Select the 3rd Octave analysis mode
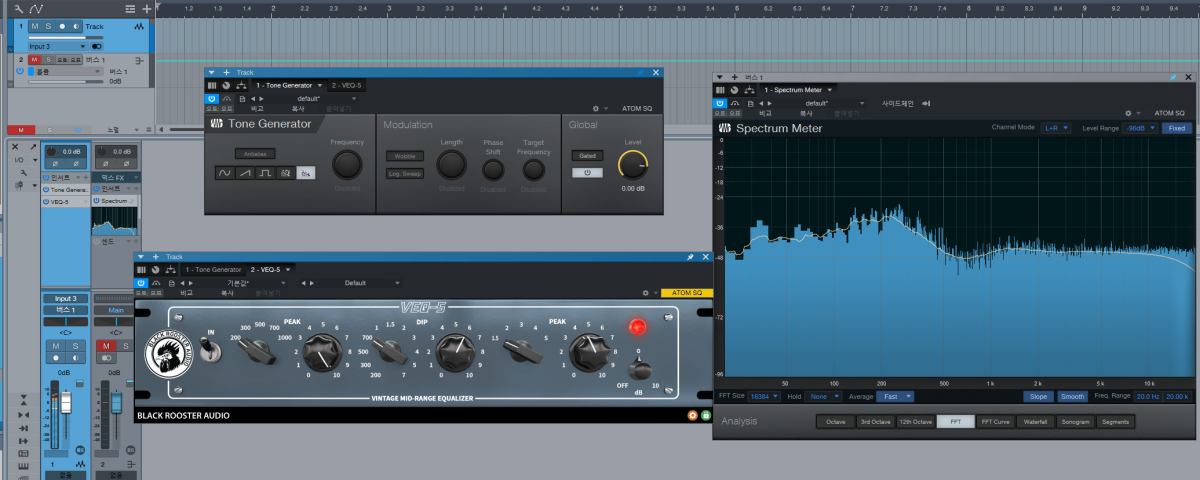Screen dimensions: 1200x480 coord(875,422)
